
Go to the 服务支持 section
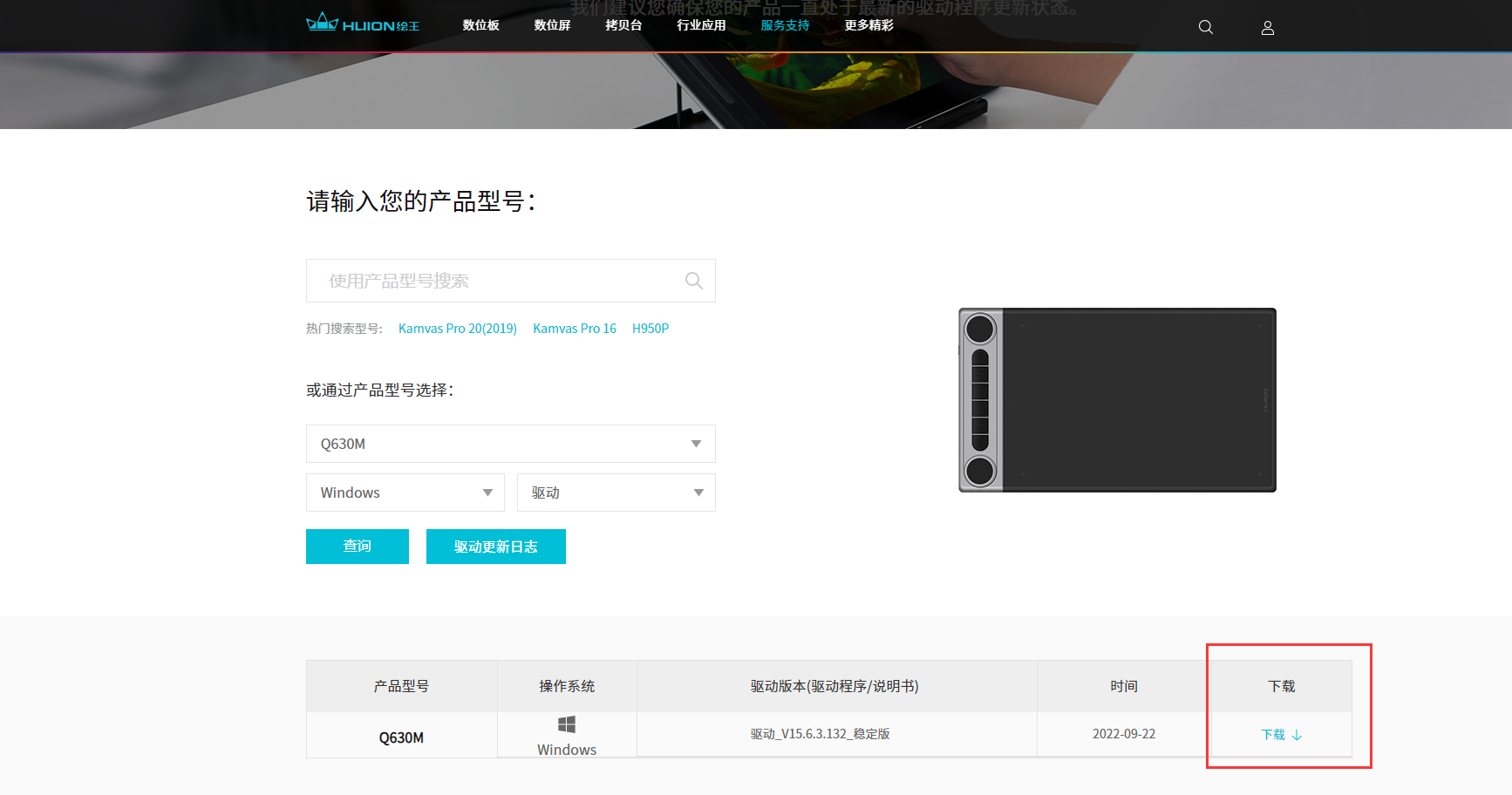(786, 25)
